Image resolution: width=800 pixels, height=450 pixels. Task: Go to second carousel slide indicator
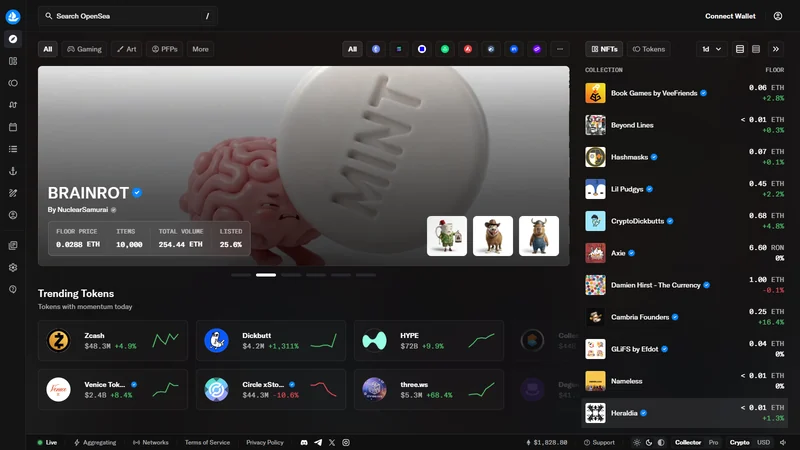coord(266,275)
